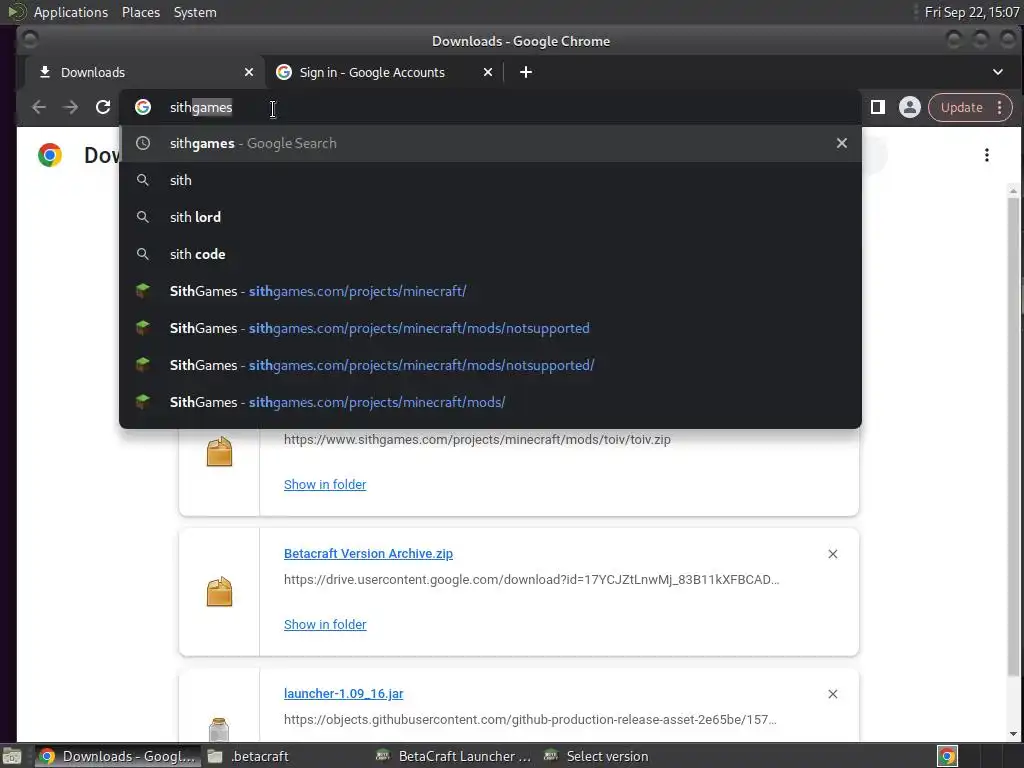
Task: Click the magnifier icon beside 'sith lord'
Action: (142, 217)
